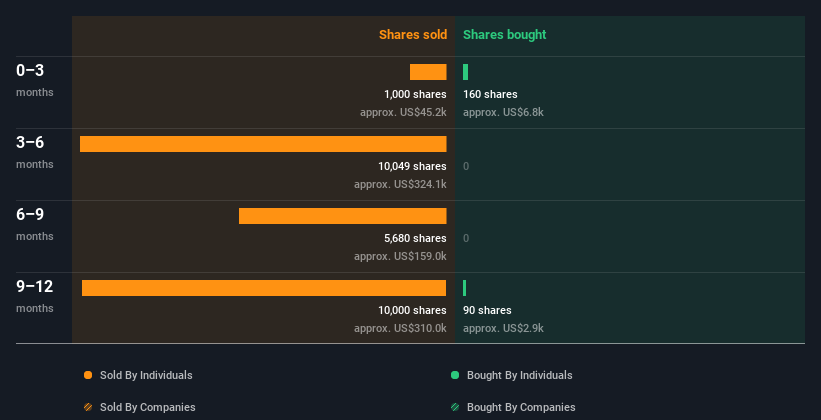
Task: Click the 9–12 months orange sold bar
Action: [x=264, y=288]
